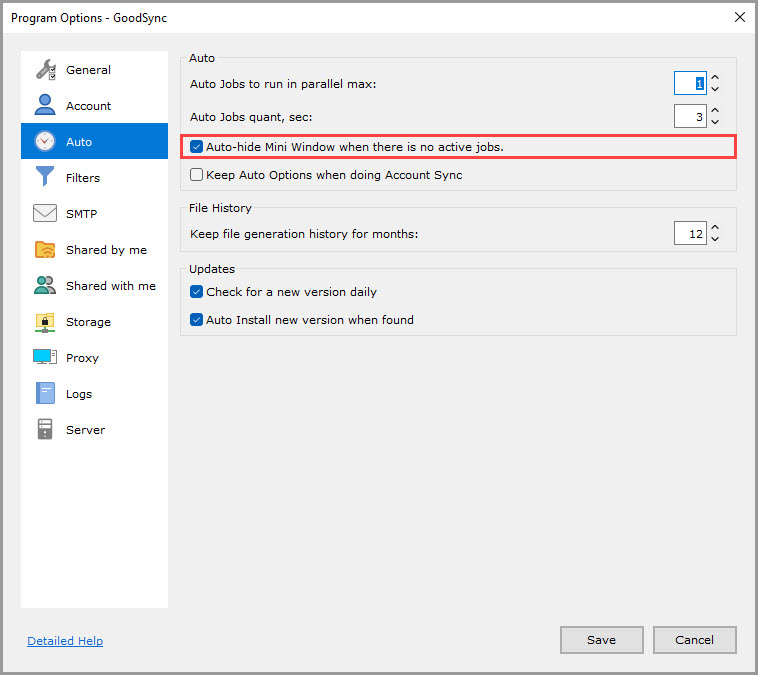Click the history months input field
This screenshot has height=675, width=758.
coord(690,233)
